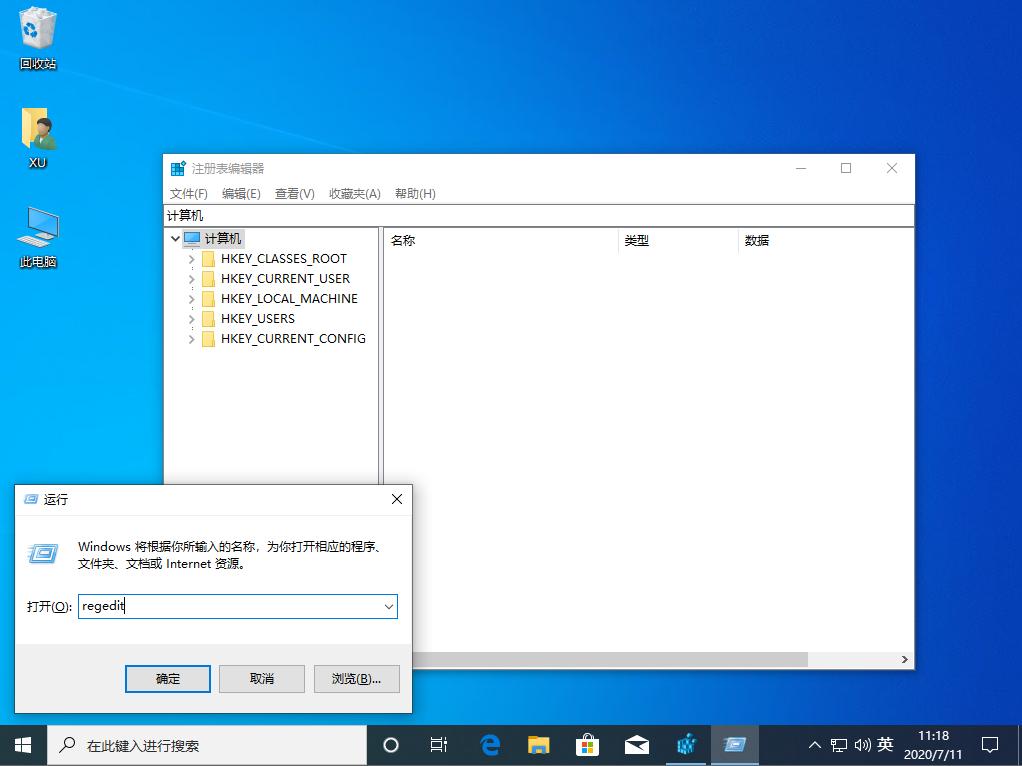1022x766 pixels.
Task: Open the 文件(F) menu in Registry Editor
Action: pos(188,193)
